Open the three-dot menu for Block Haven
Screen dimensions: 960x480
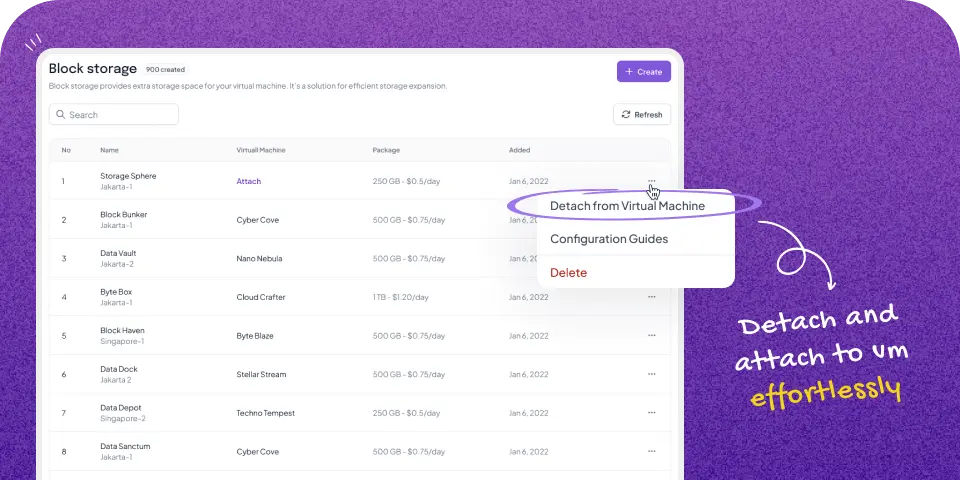tap(651, 336)
